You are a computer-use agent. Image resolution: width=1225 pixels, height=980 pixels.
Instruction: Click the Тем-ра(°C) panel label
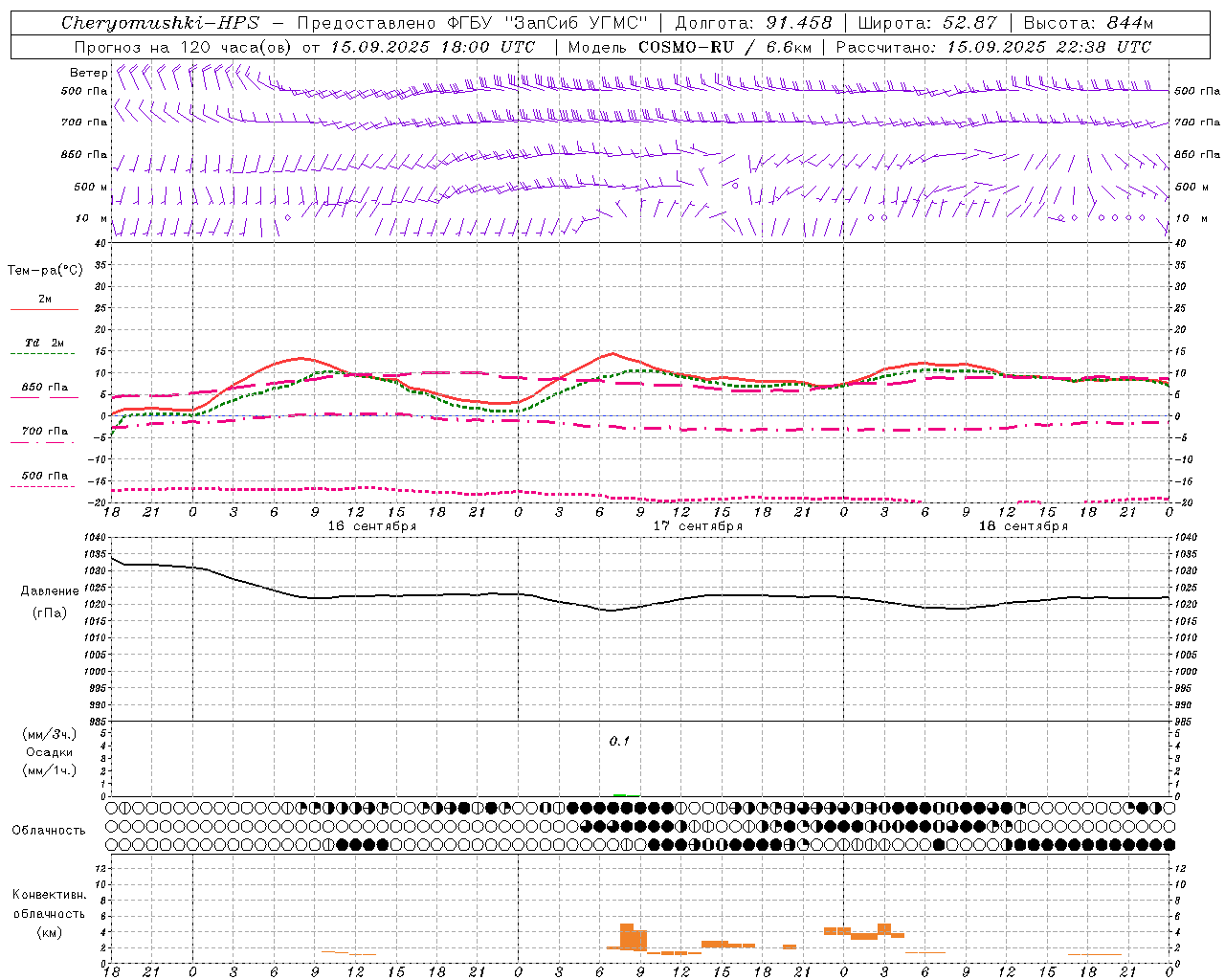tap(45, 271)
